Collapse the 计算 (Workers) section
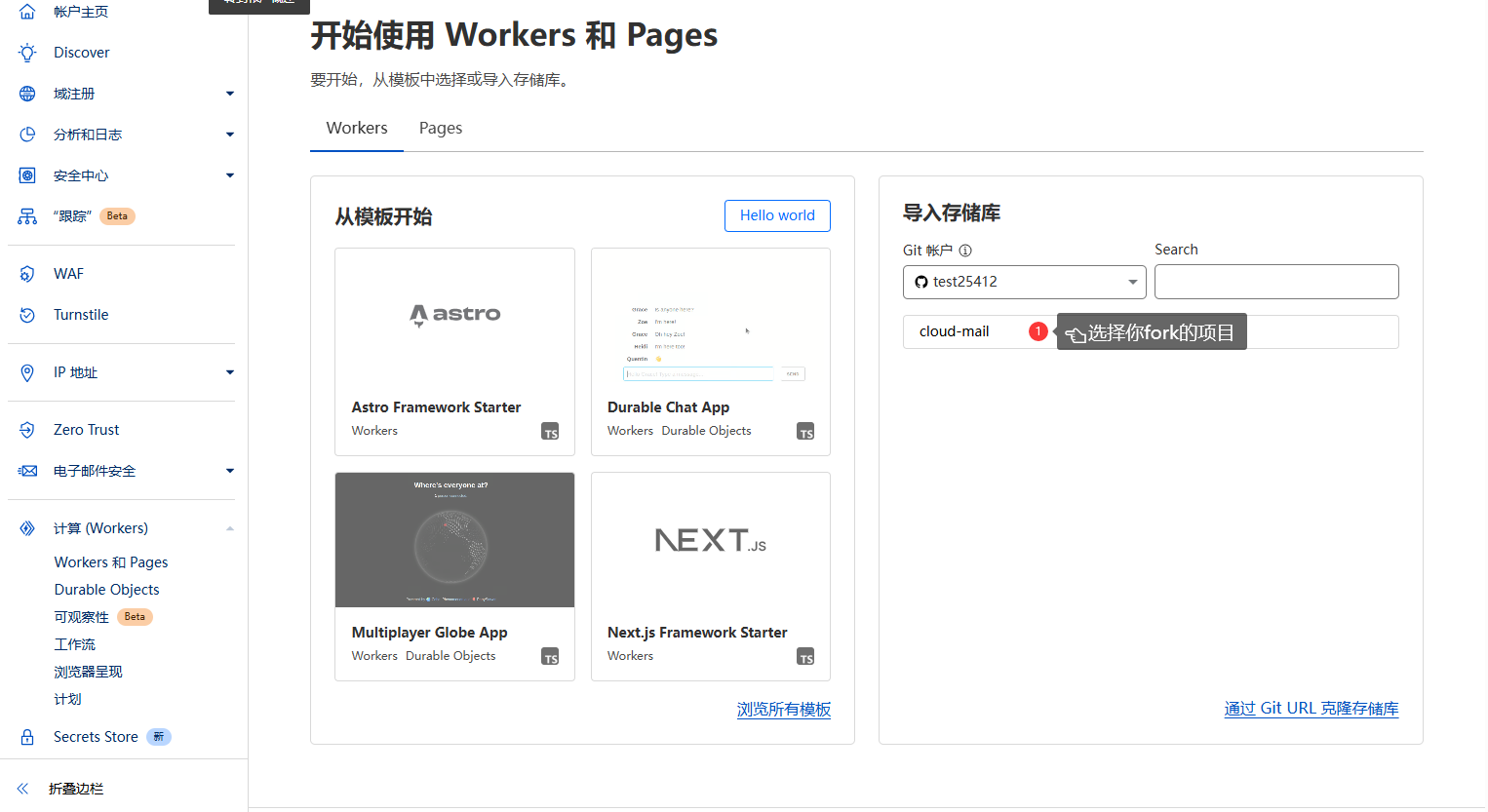The image size is (1488, 812). tap(229, 527)
